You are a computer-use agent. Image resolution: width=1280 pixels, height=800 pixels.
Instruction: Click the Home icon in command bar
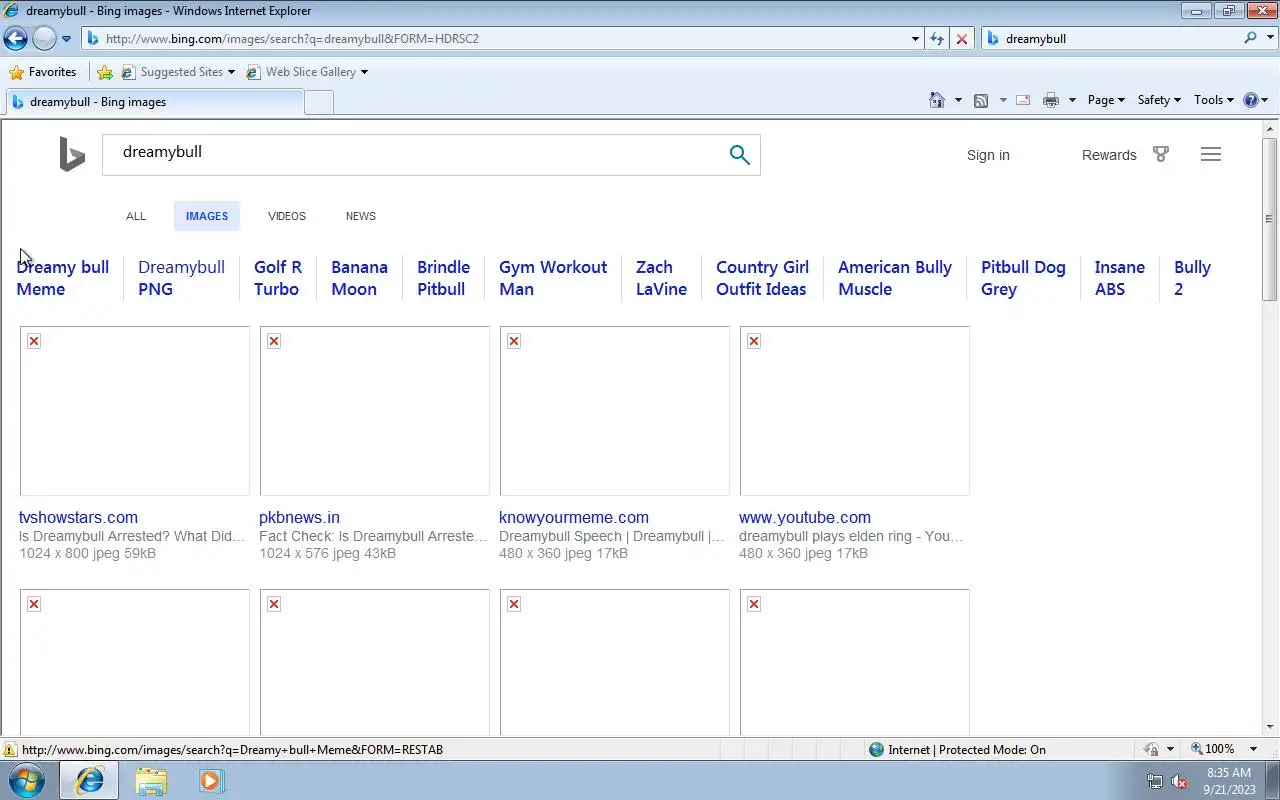[937, 100]
